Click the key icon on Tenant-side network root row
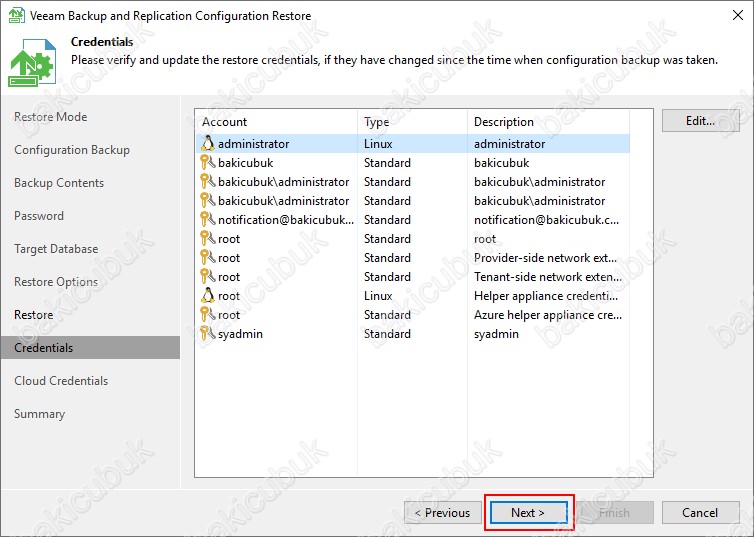This screenshot has height=537, width=754. pyautogui.click(x=208, y=277)
